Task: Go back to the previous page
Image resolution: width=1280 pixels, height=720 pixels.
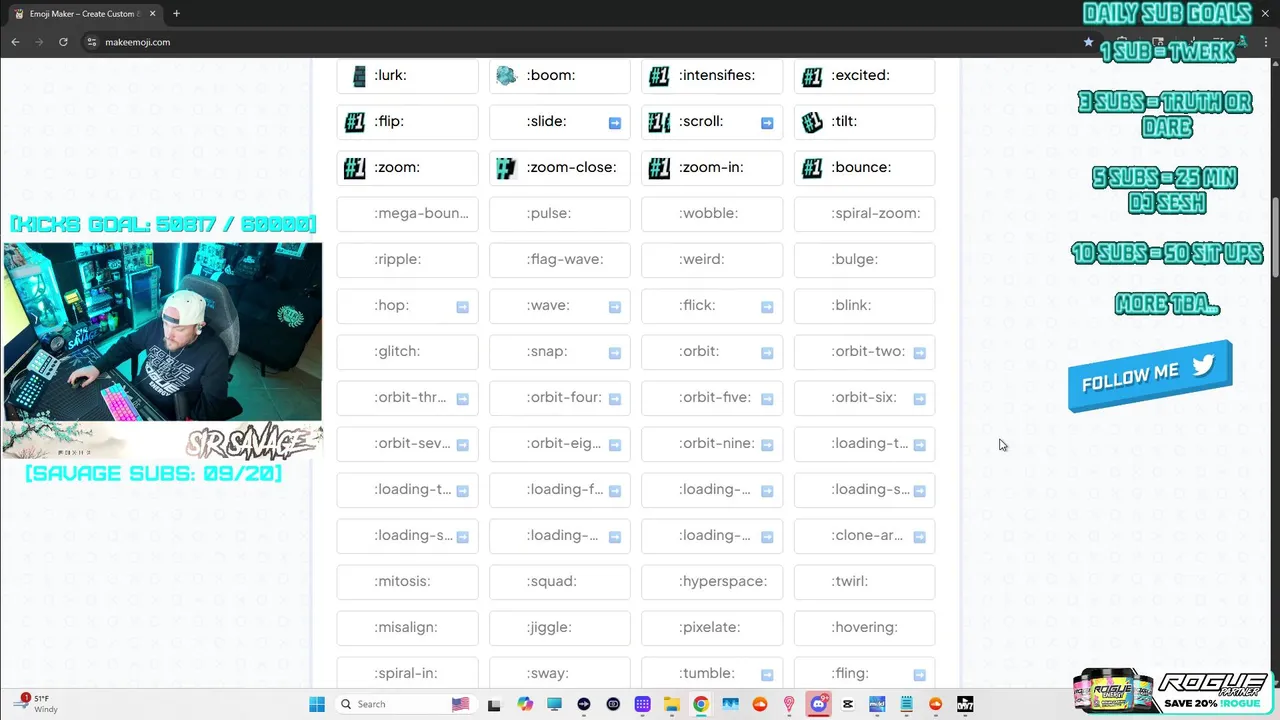Action: 15,42
